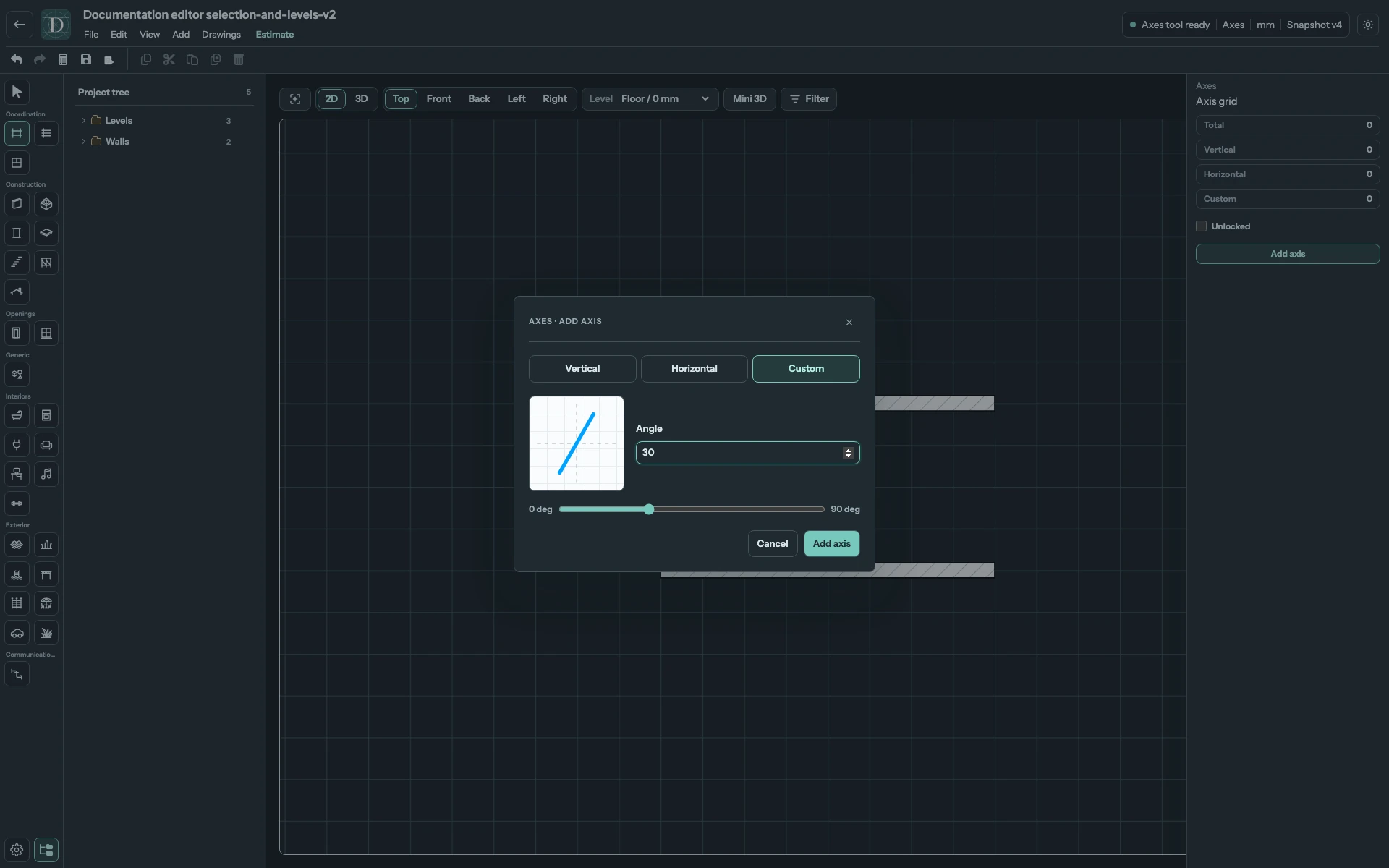The height and width of the screenshot is (868, 1389).
Task: Open the Drawings menu
Action: point(221,35)
